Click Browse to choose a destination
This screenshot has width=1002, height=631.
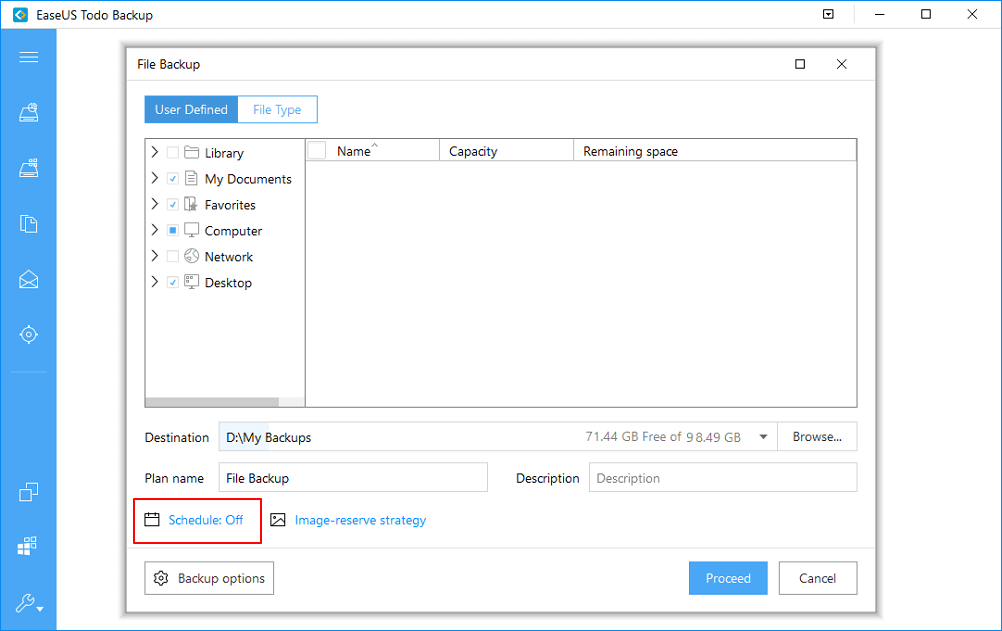(x=817, y=437)
